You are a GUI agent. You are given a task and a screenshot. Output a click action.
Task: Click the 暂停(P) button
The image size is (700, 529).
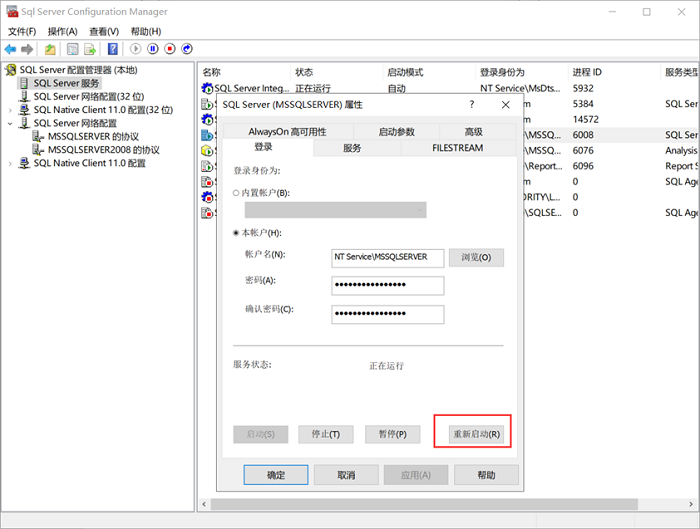click(x=393, y=434)
